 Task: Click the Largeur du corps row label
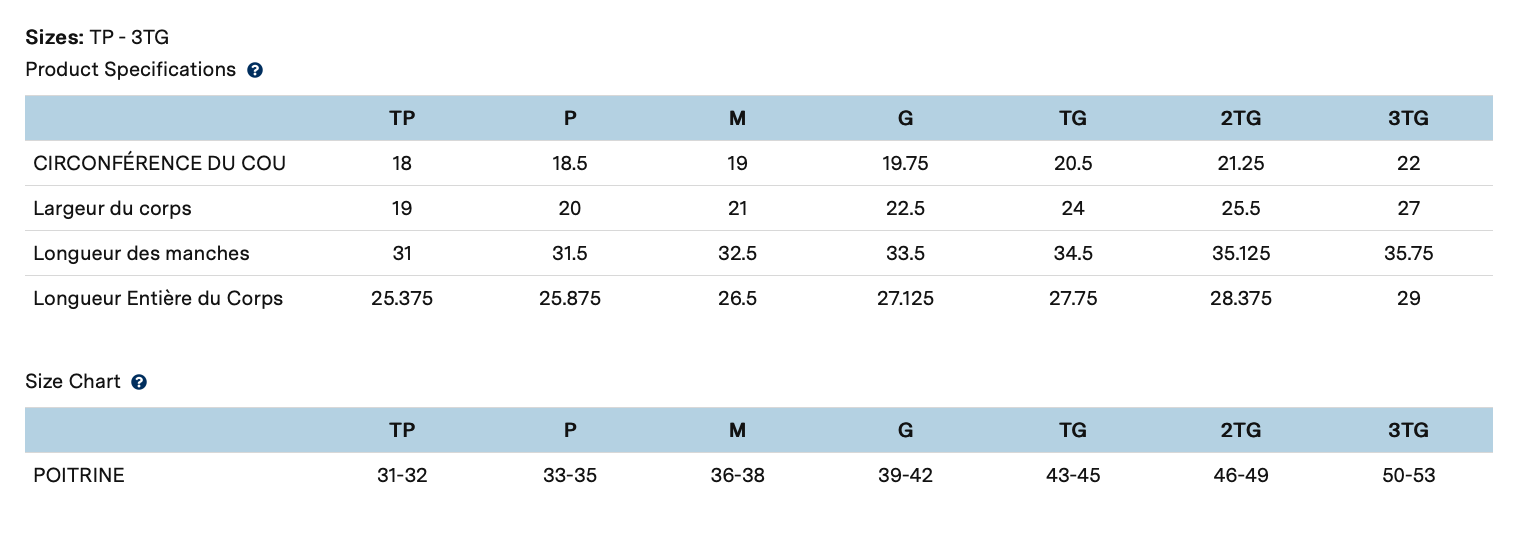coord(112,208)
